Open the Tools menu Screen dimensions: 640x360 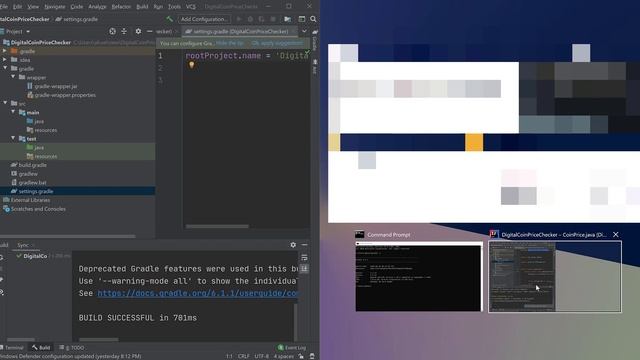tap(174, 7)
